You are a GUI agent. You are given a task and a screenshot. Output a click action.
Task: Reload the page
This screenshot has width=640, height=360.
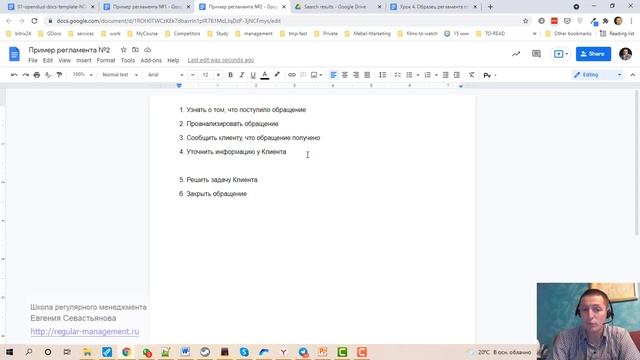pyautogui.click(x=34, y=21)
